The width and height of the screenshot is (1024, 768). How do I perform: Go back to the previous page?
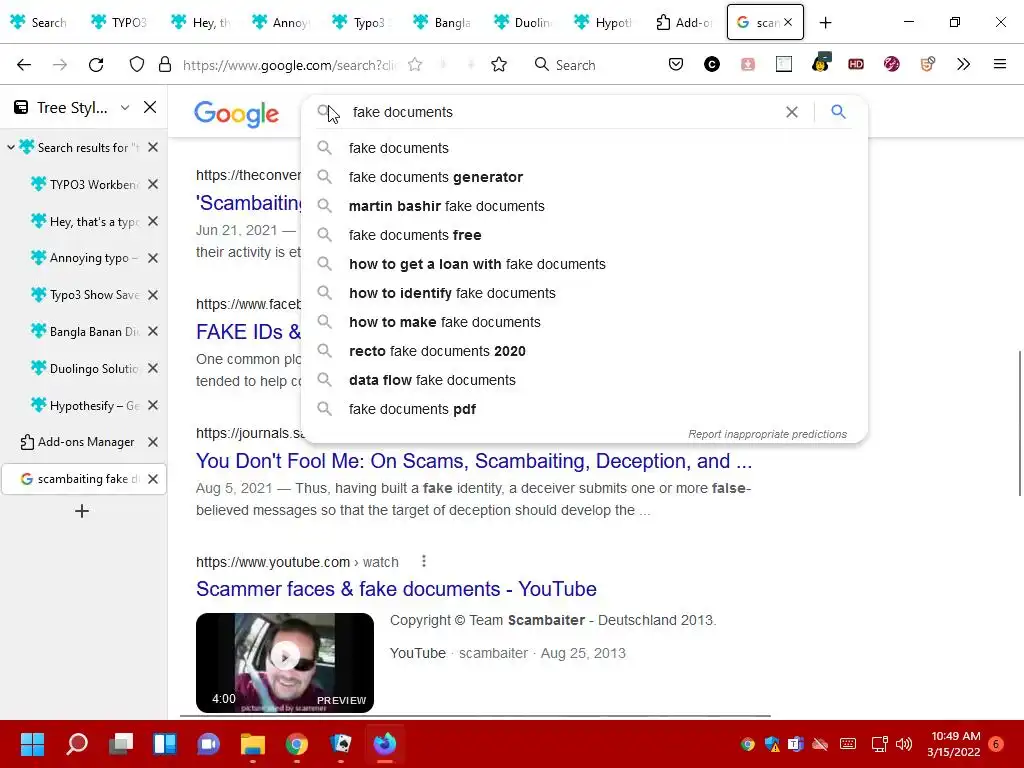coord(24,65)
